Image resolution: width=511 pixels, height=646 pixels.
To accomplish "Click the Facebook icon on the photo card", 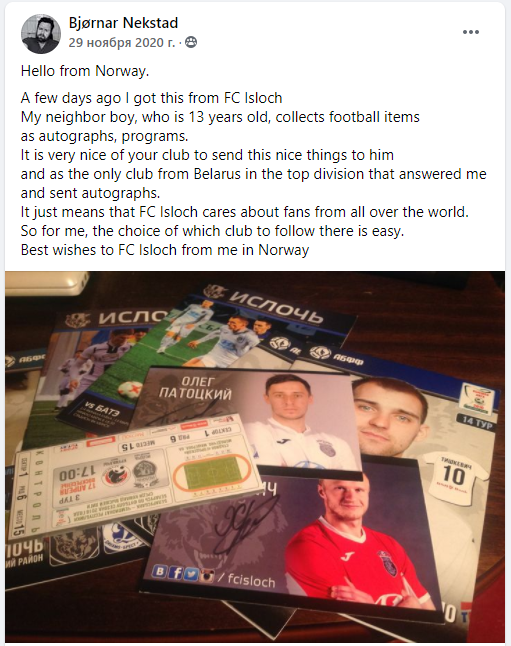I will click(x=177, y=573).
